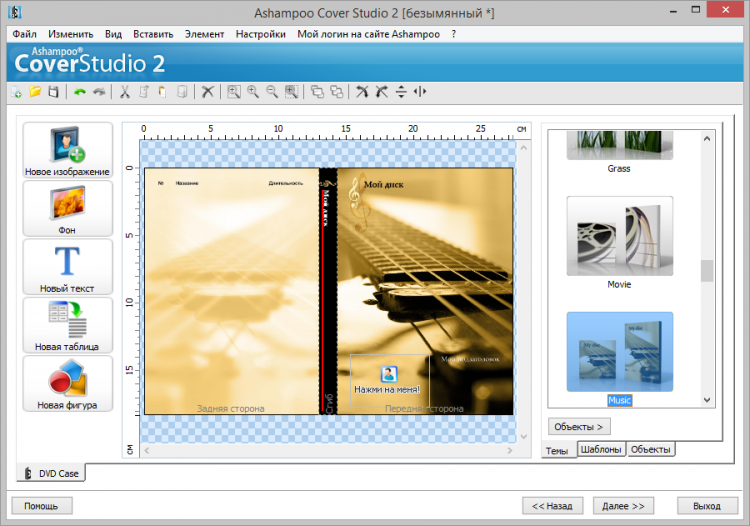
Task: Click the copy icon in the toolbar
Action: tap(144, 92)
